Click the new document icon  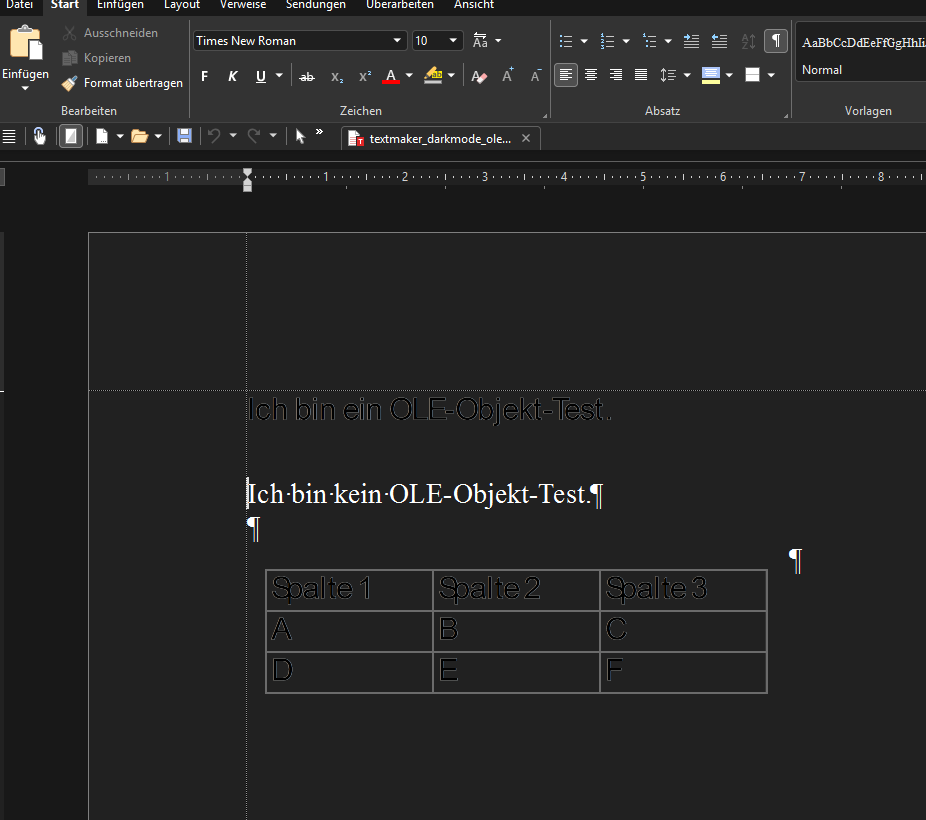click(x=102, y=136)
